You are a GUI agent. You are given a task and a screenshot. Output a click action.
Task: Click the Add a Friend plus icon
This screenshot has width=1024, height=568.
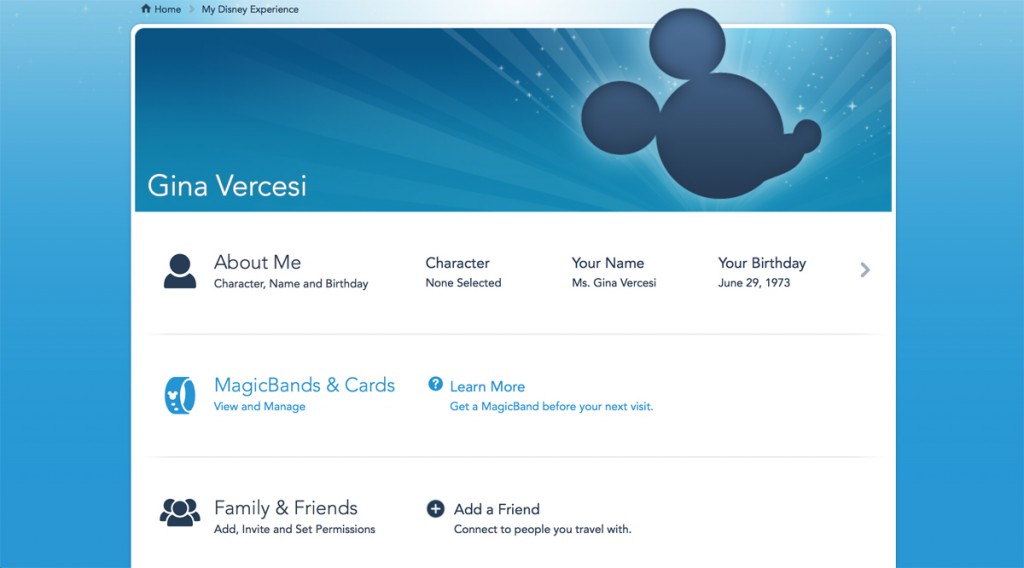click(x=436, y=509)
